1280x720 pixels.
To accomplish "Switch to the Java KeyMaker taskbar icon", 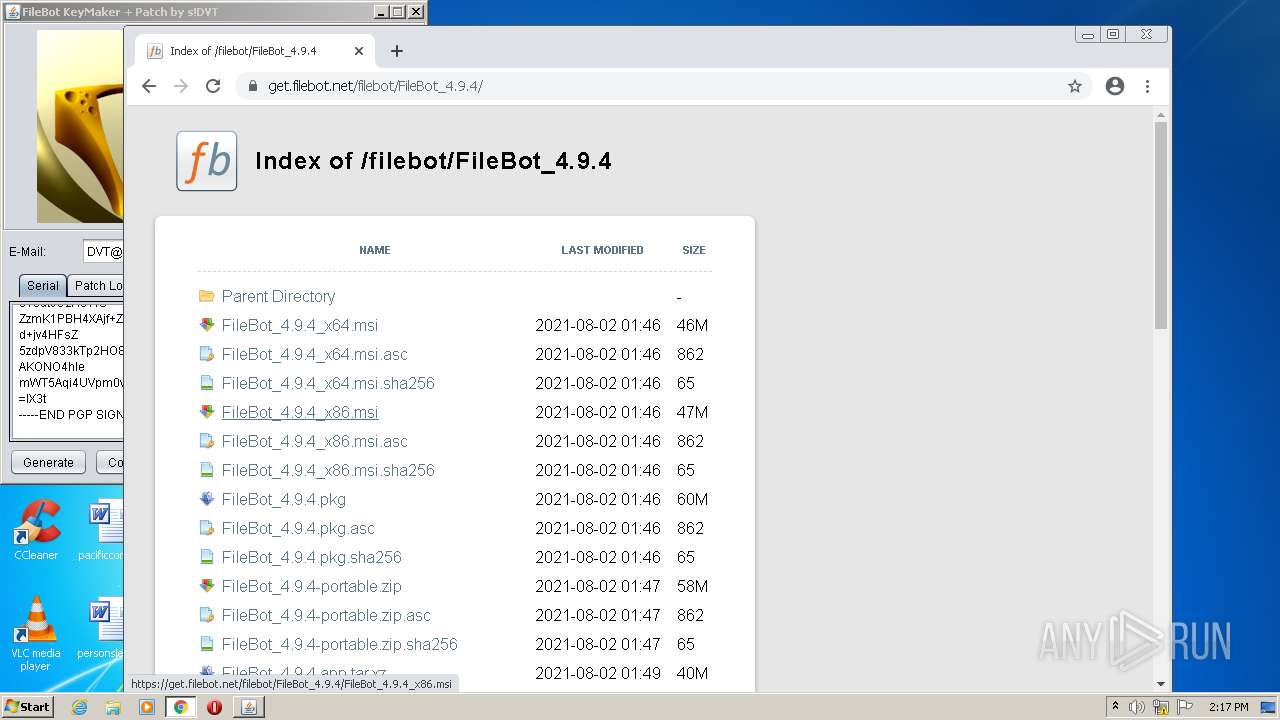I will 249,707.
